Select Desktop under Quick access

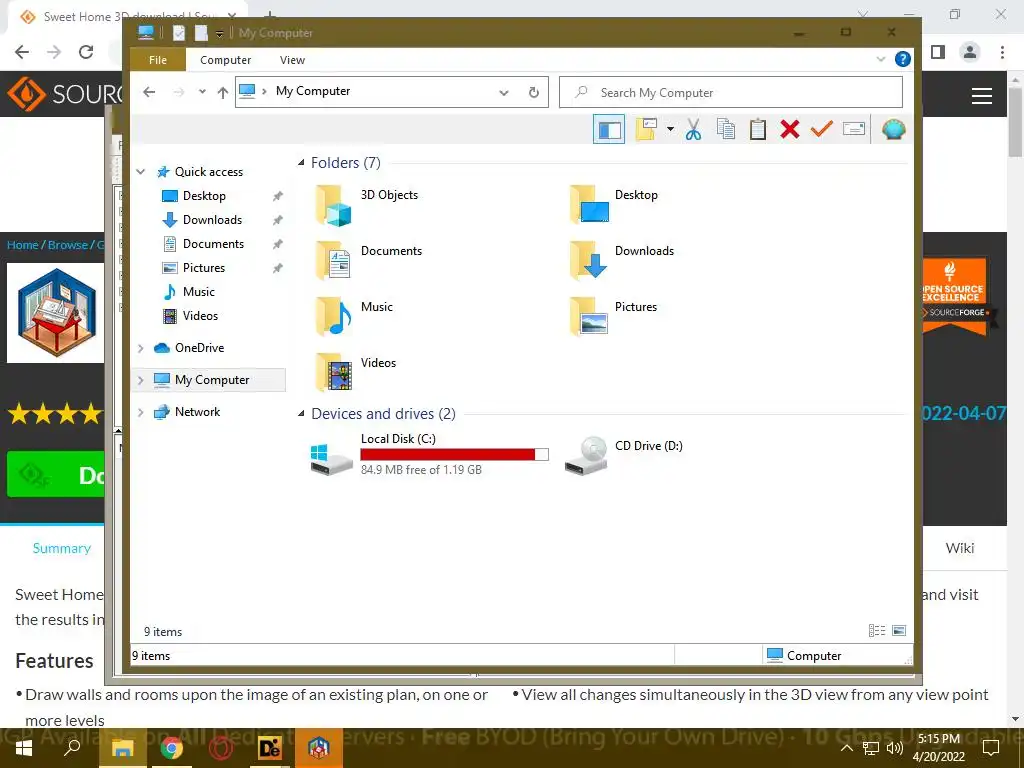click(204, 196)
